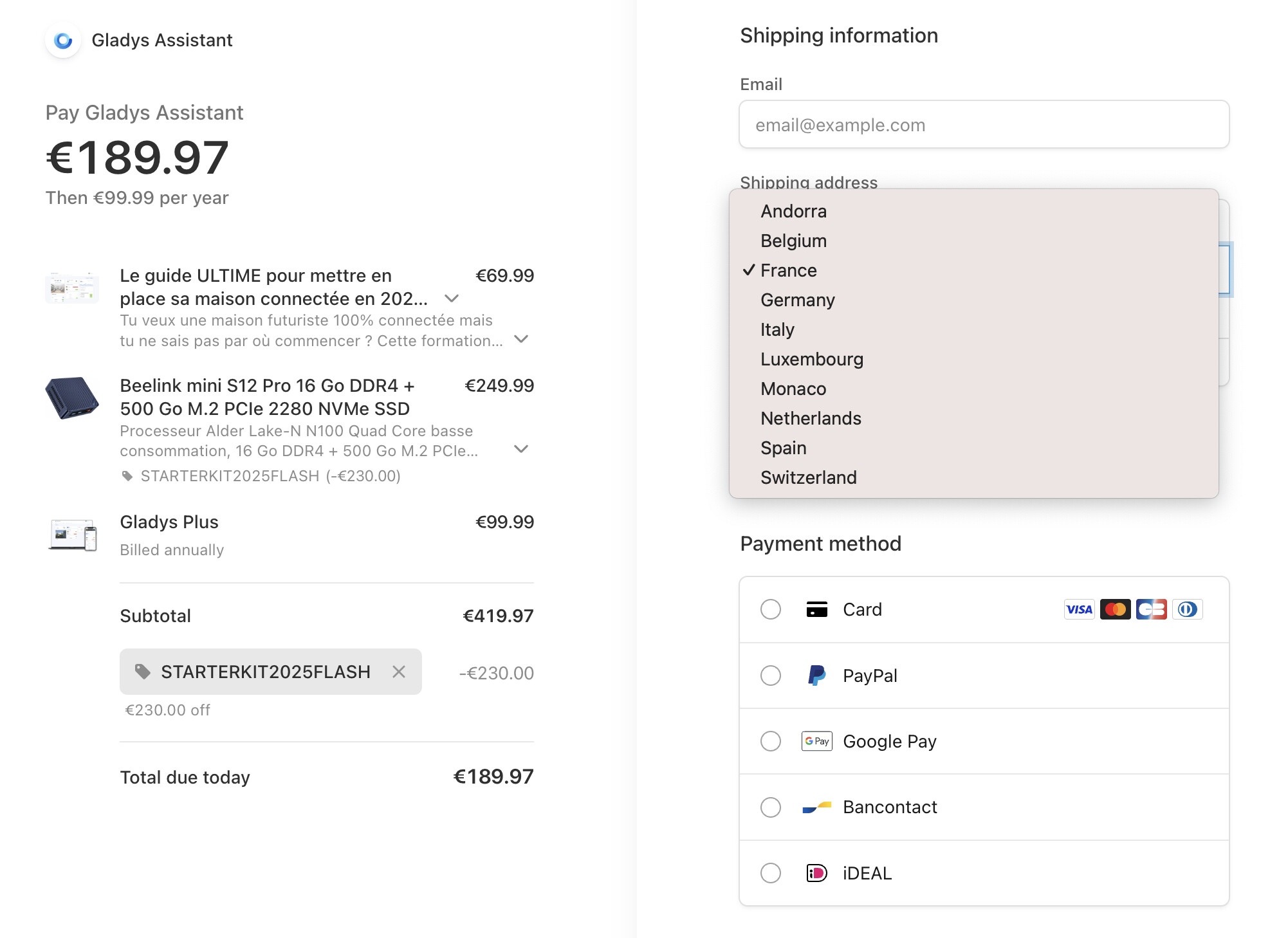This screenshot has width=1288, height=938.
Task: Expand the guide ULTIME description chevron
Action: [x=521, y=339]
